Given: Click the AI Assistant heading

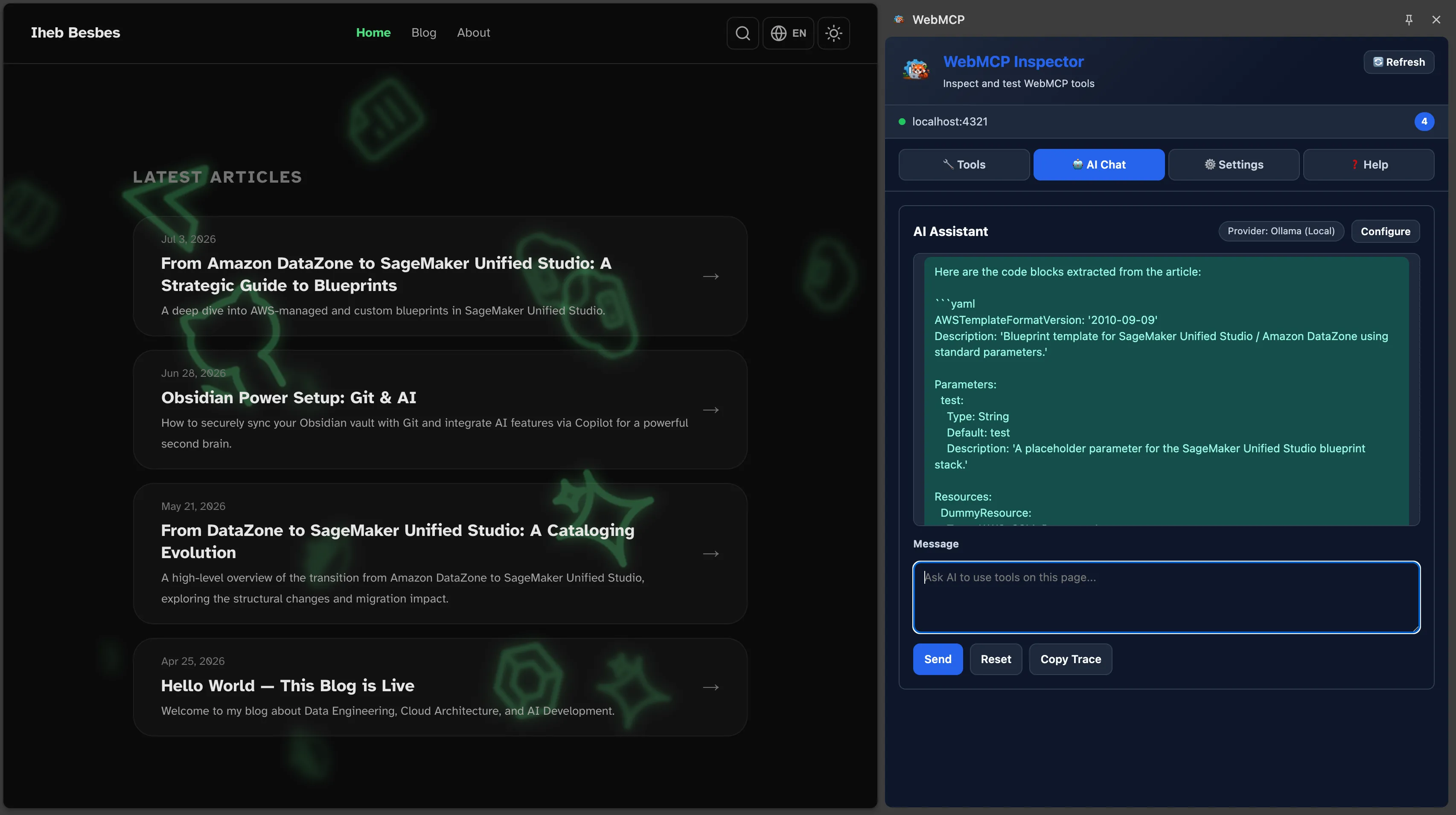Looking at the screenshot, I should point(950,231).
